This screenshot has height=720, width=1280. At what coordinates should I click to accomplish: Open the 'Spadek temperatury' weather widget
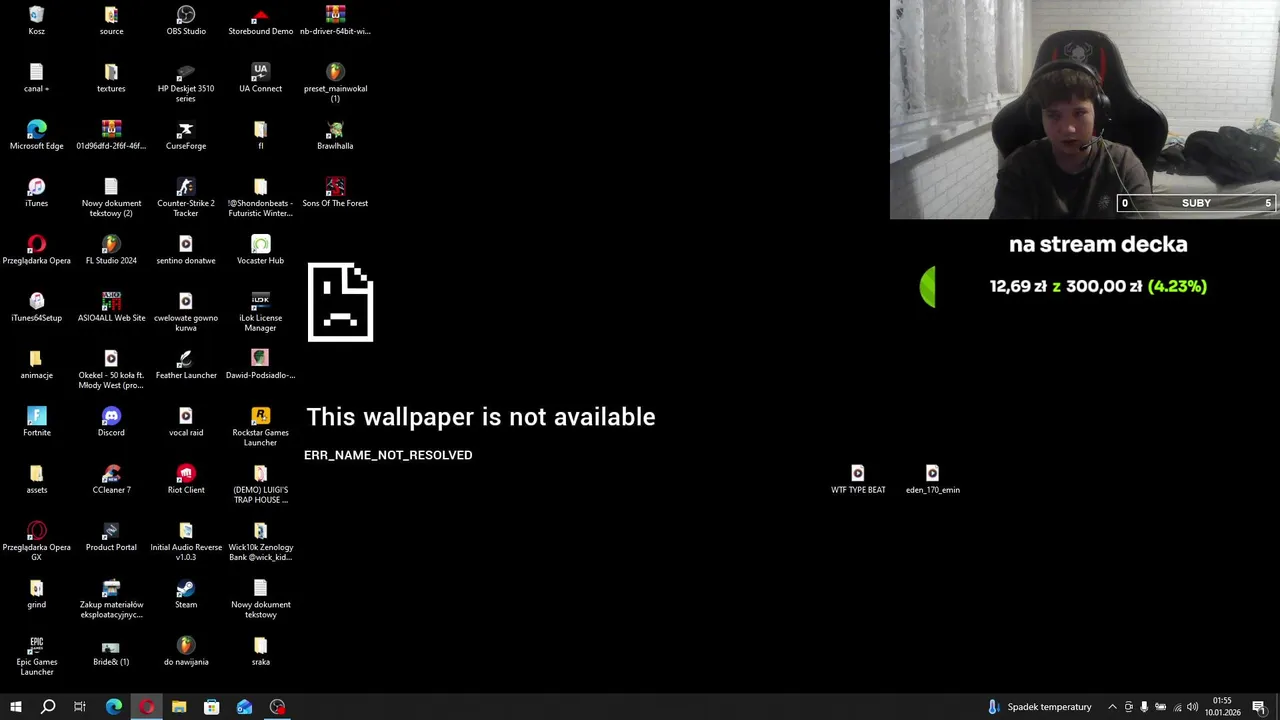tap(1040, 707)
